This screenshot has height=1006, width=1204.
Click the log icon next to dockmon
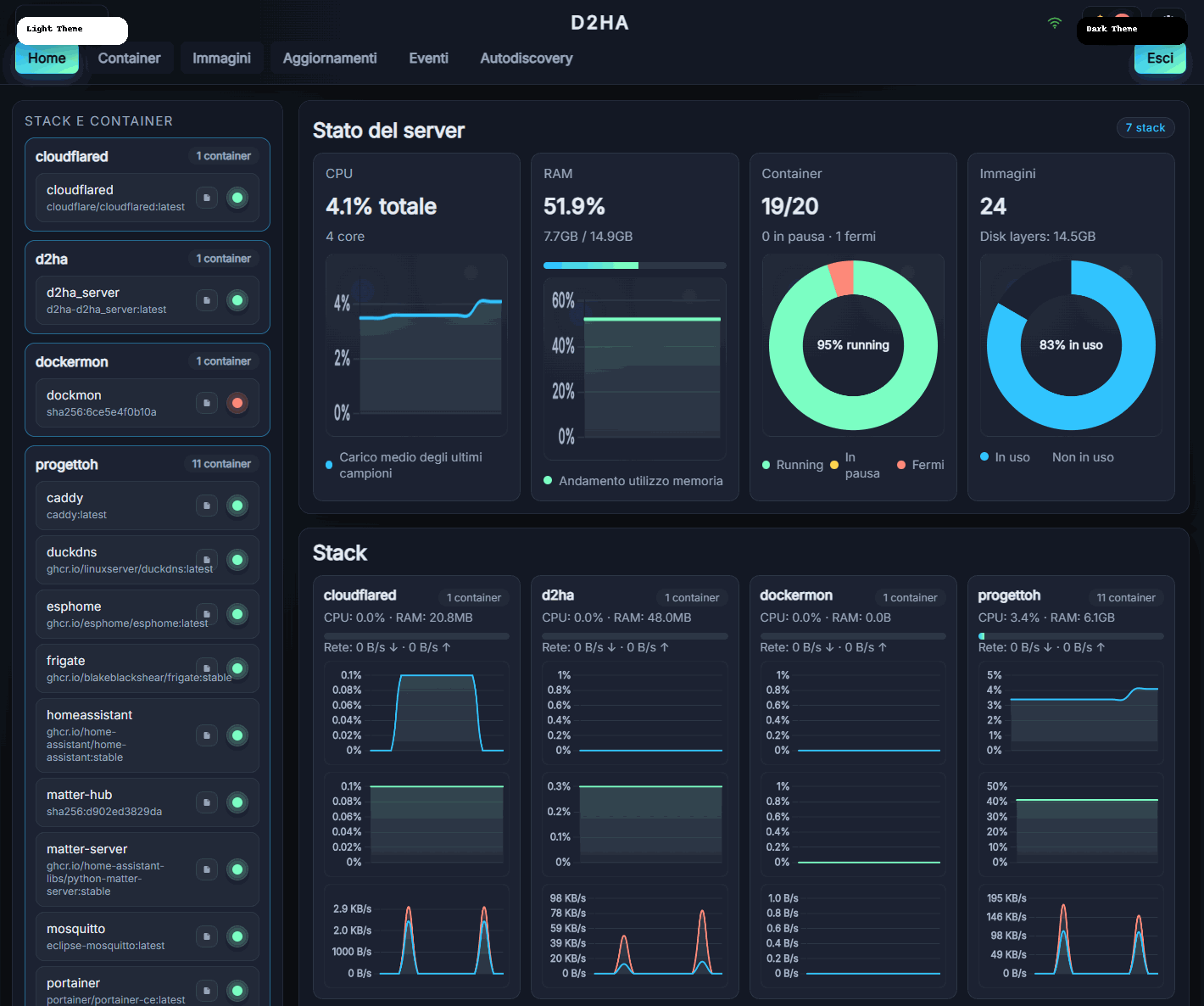tap(207, 402)
